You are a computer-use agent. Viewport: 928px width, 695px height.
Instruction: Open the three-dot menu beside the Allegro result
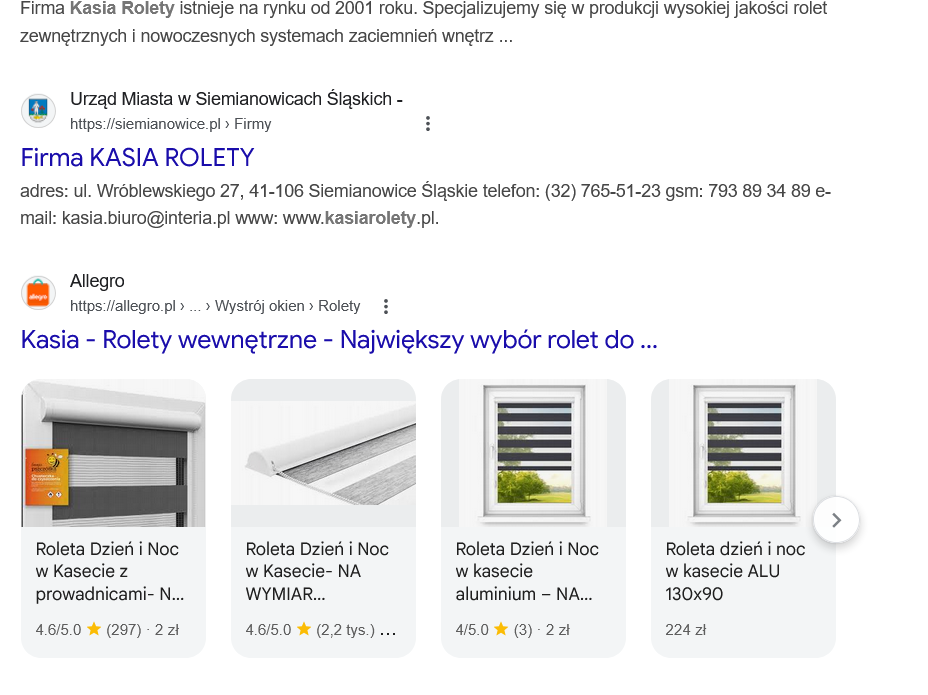click(x=386, y=306)
